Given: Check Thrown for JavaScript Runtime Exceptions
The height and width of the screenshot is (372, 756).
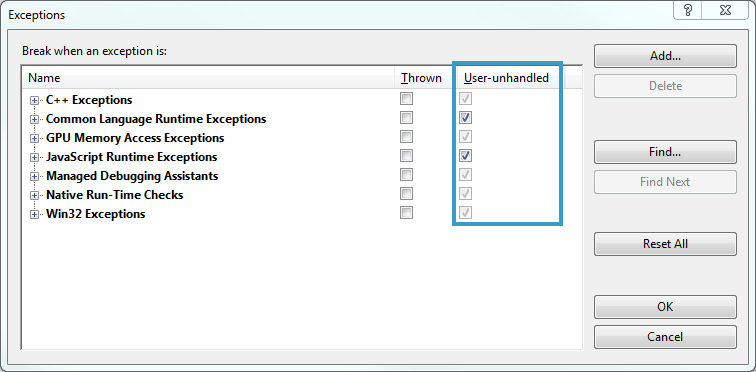Looking at the screenshot, I should click(x=406, y=156).
